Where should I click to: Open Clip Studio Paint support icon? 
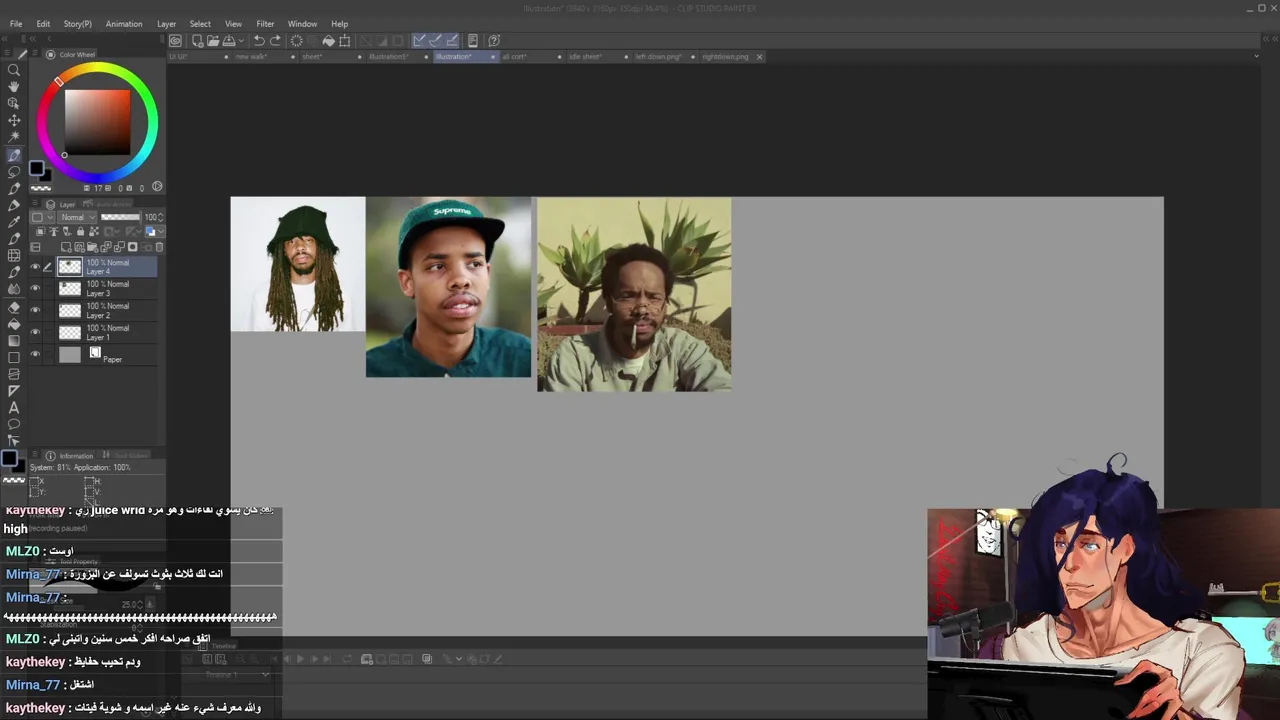pos(494,41)
